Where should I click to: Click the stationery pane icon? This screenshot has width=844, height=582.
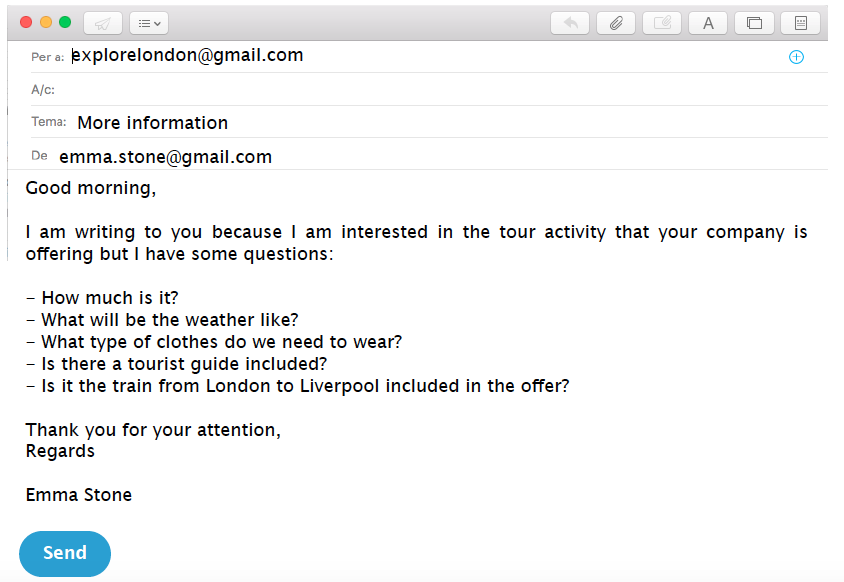(x=800, y=23)
